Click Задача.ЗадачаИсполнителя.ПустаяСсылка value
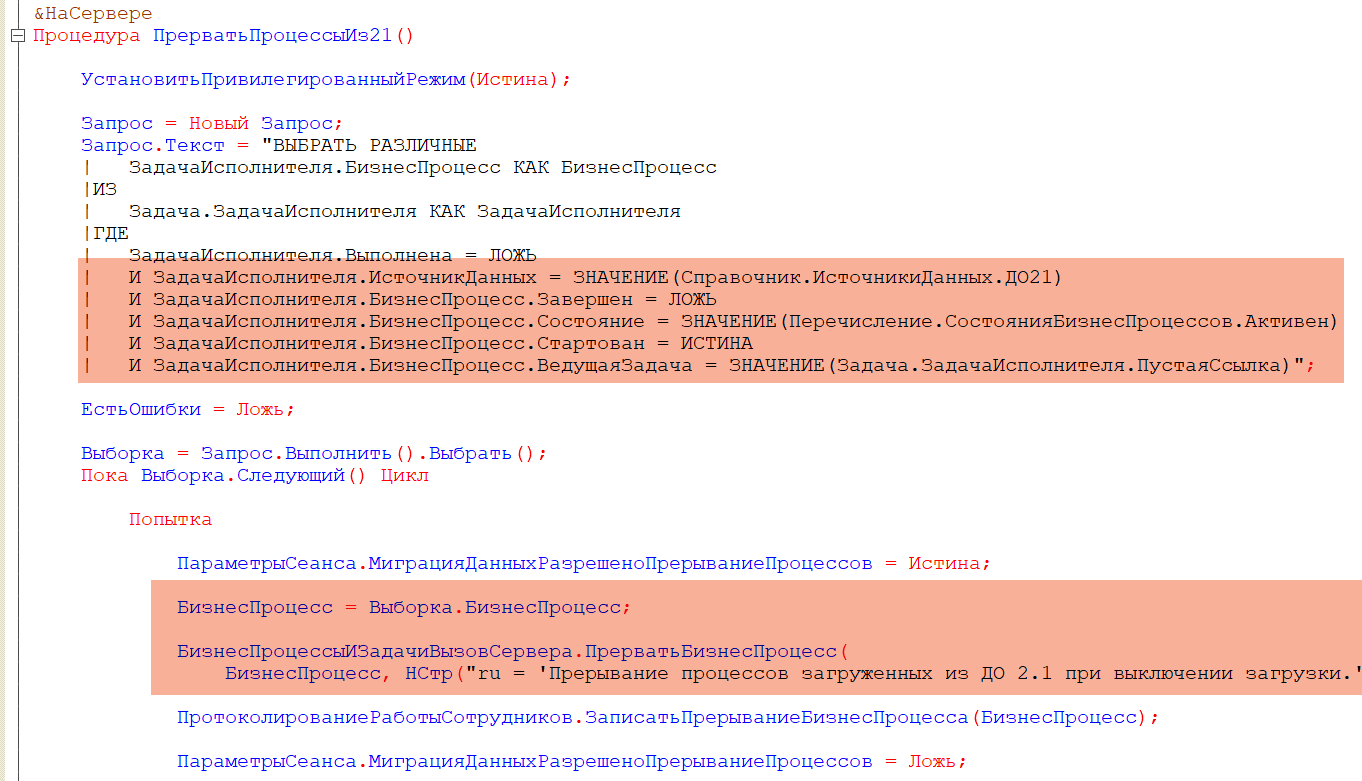Image resolution: width=1362 pixels, height=781 pixels. coord(1059,366)
